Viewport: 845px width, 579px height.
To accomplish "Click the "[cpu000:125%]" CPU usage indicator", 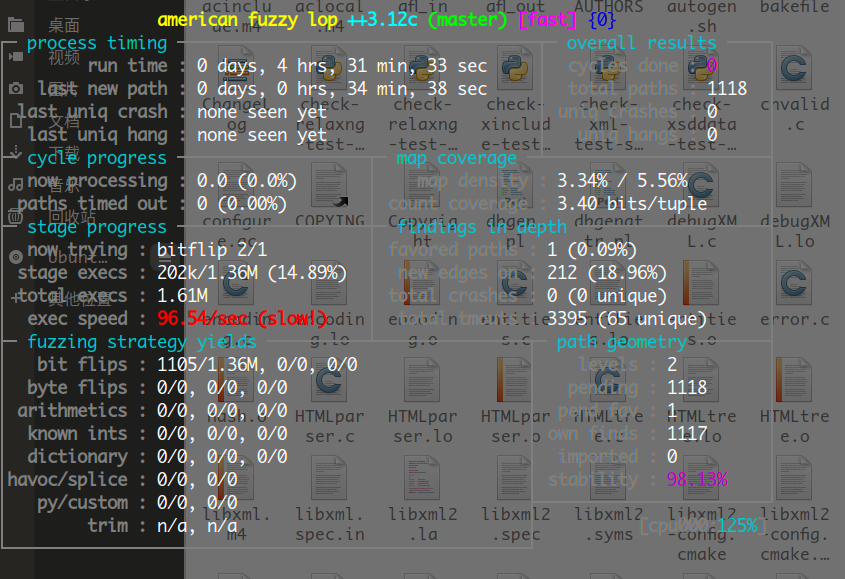I will [x=703, y=525].
